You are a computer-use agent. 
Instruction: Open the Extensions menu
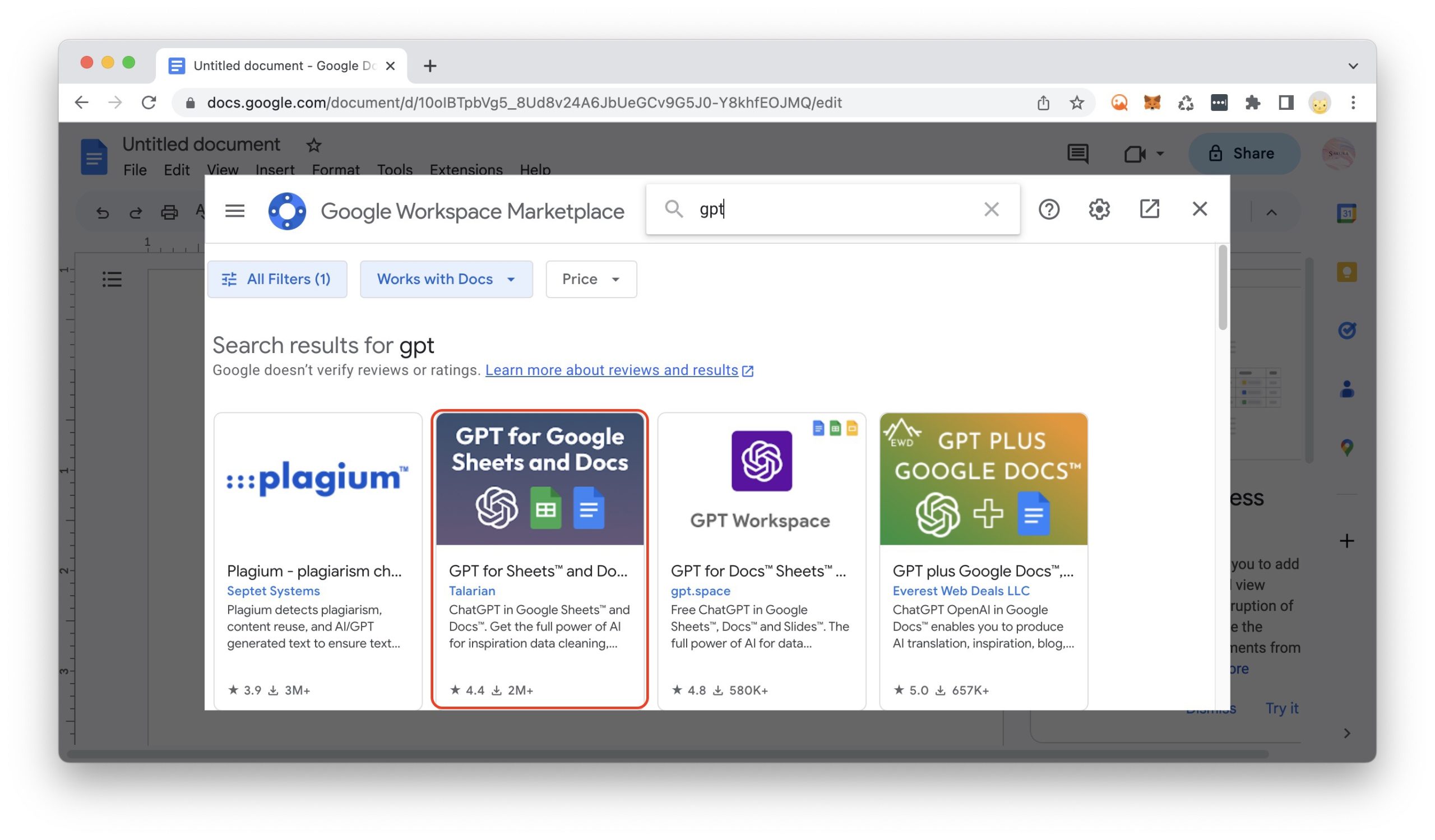click(466, 170)
